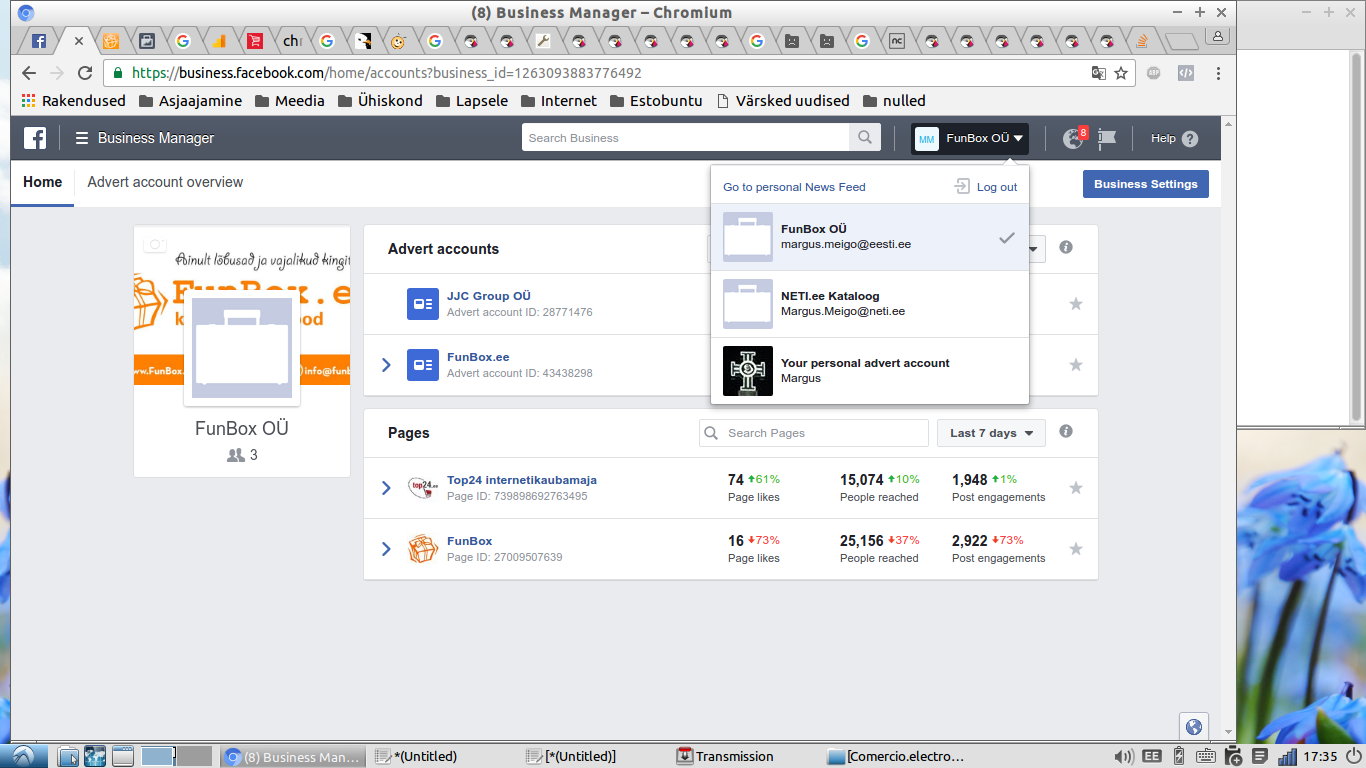Close the active browser tab
The image size is (1366, 768).
coord(78,41)
